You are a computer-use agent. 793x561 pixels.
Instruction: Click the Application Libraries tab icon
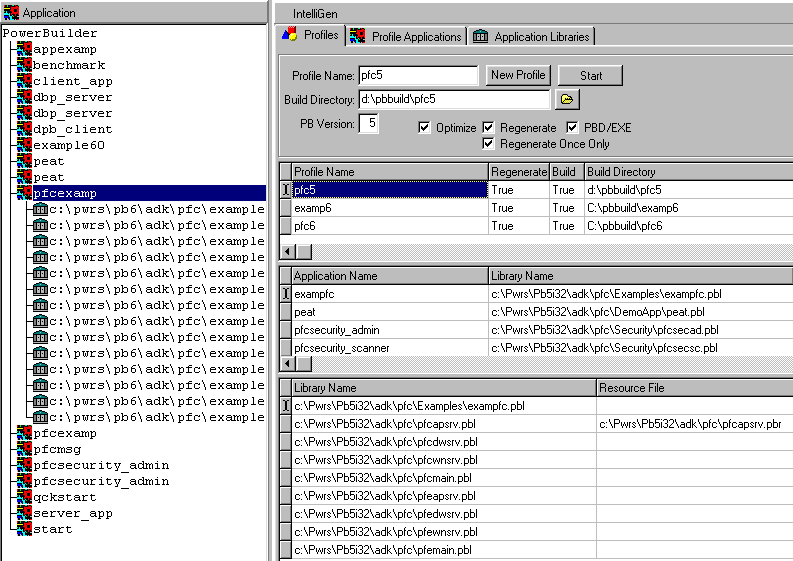click(x=480, y=36)
